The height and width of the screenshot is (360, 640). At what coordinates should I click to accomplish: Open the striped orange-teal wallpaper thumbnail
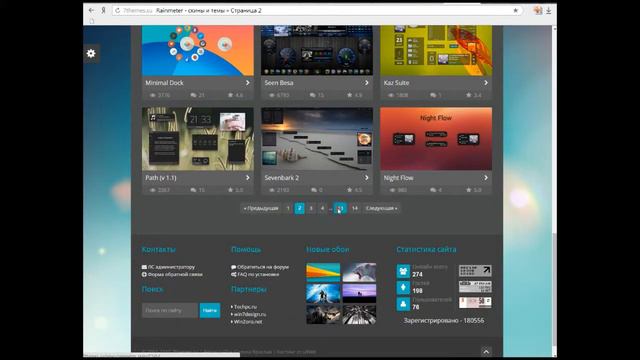click(323, 272)
